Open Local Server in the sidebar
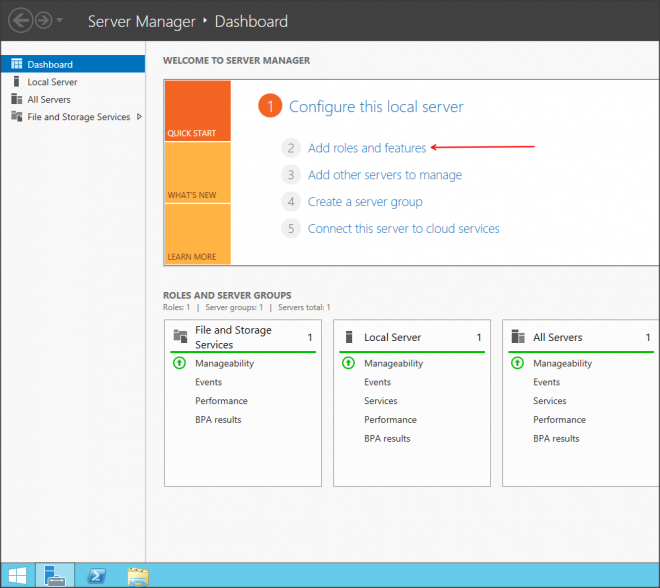Image resolution: width=660 pixels, height=588 pixels. click(x=52, y=82)
